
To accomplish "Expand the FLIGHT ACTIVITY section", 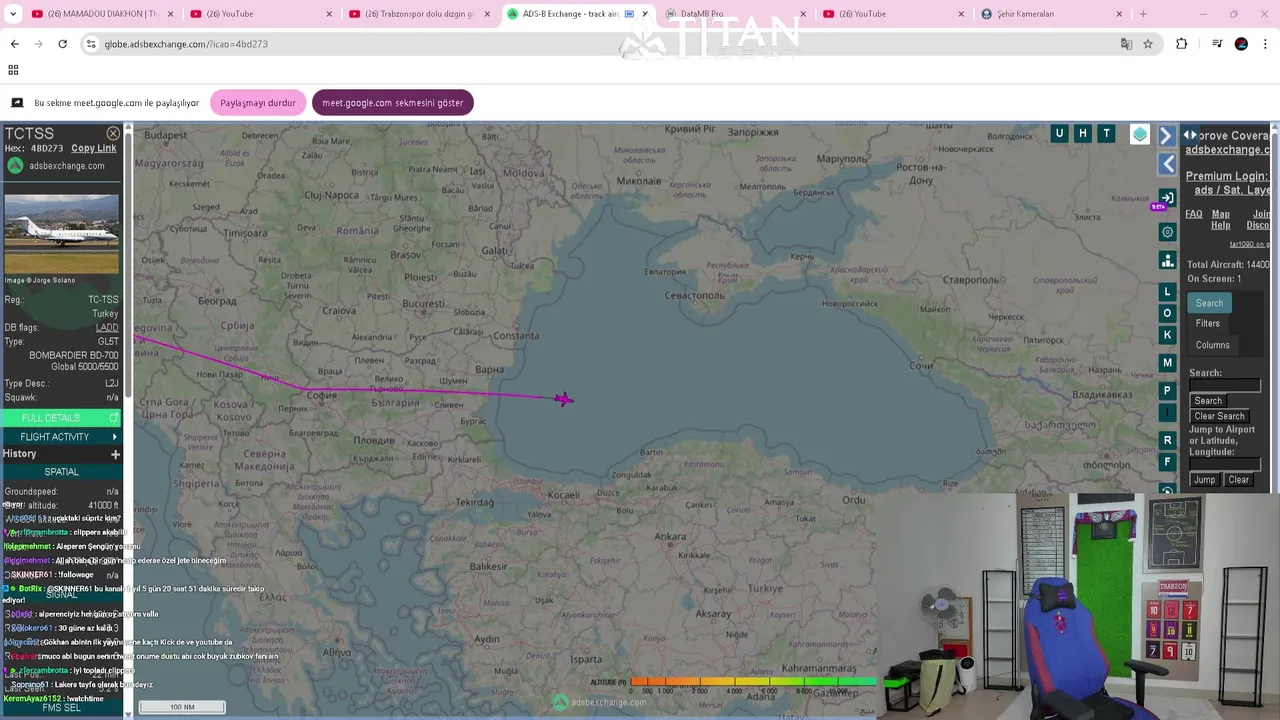I will pyautogui.click(x=61, y=437).
